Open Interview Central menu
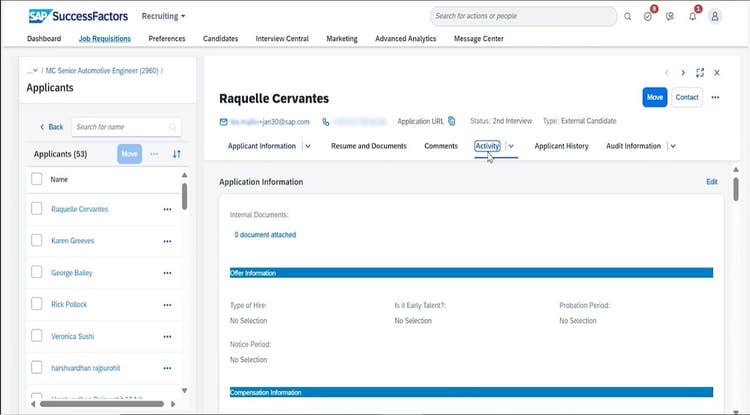750x415 pixels. (x=282, y=39)
